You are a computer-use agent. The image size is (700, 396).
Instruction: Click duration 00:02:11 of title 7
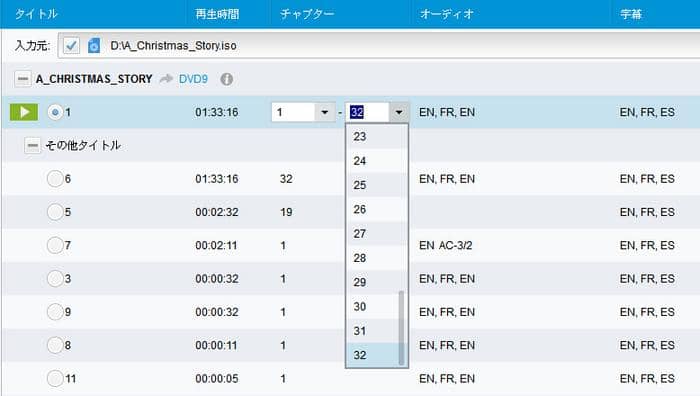[x=216, y=245]
